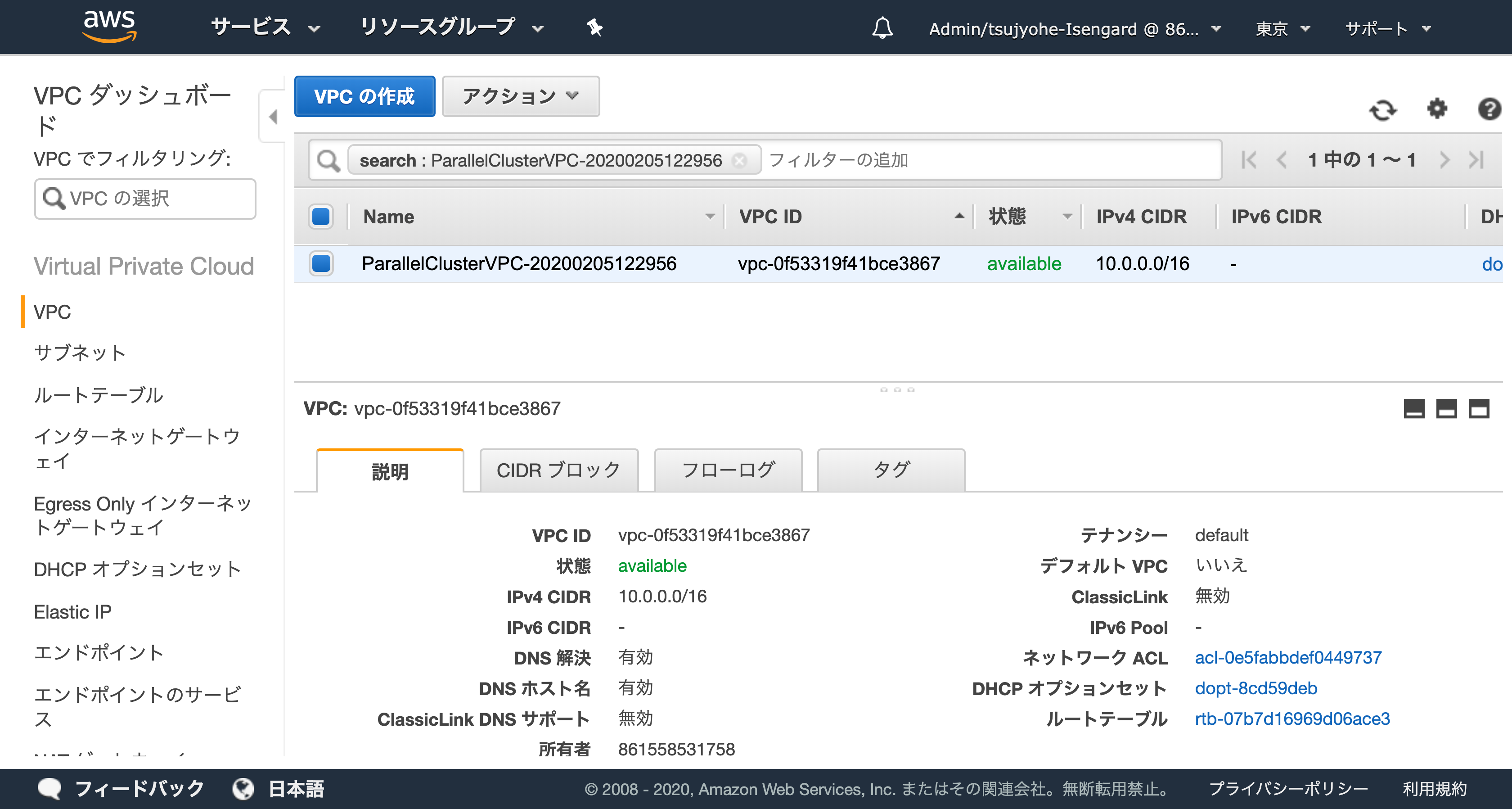Open 利用規約 link
The image size is (1512, 809).
point(1435,788)
